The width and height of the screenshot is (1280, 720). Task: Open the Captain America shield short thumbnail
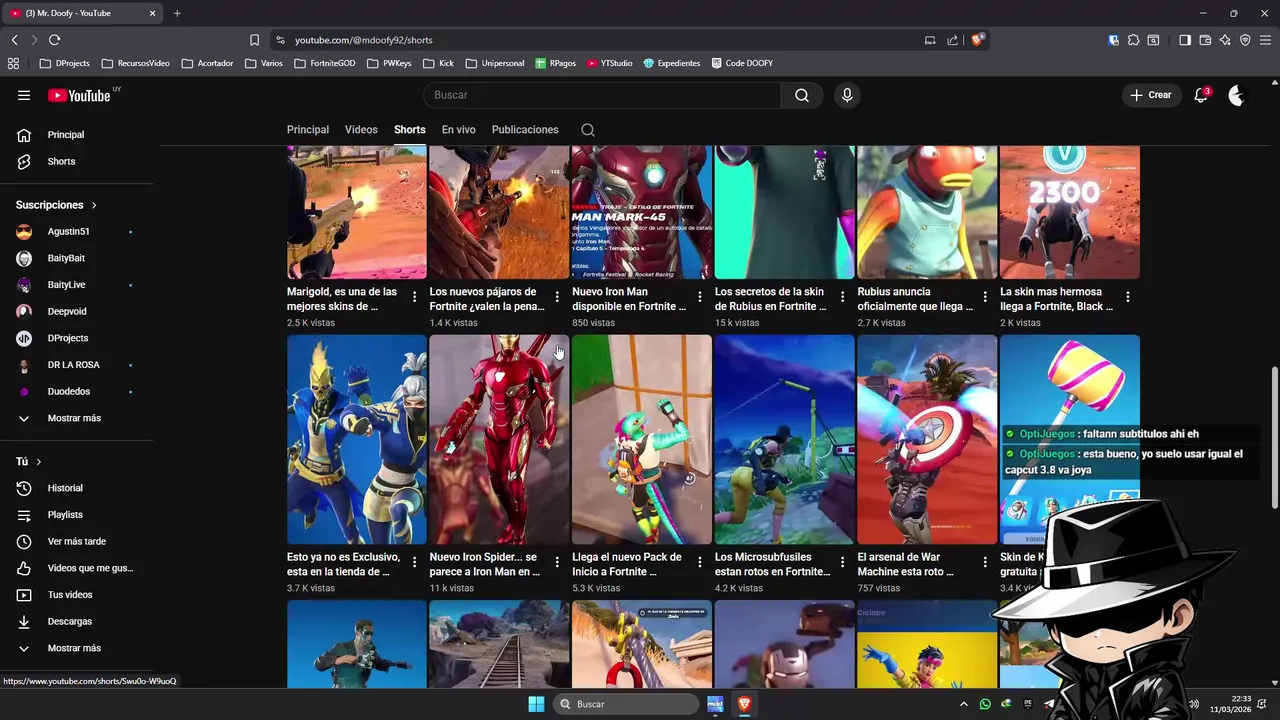(x=927, y=439)
